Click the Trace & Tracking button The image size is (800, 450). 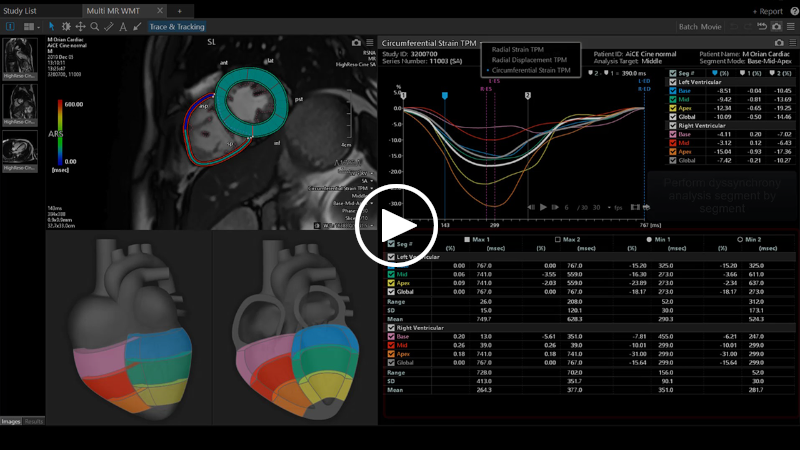[x=177, y=27]
